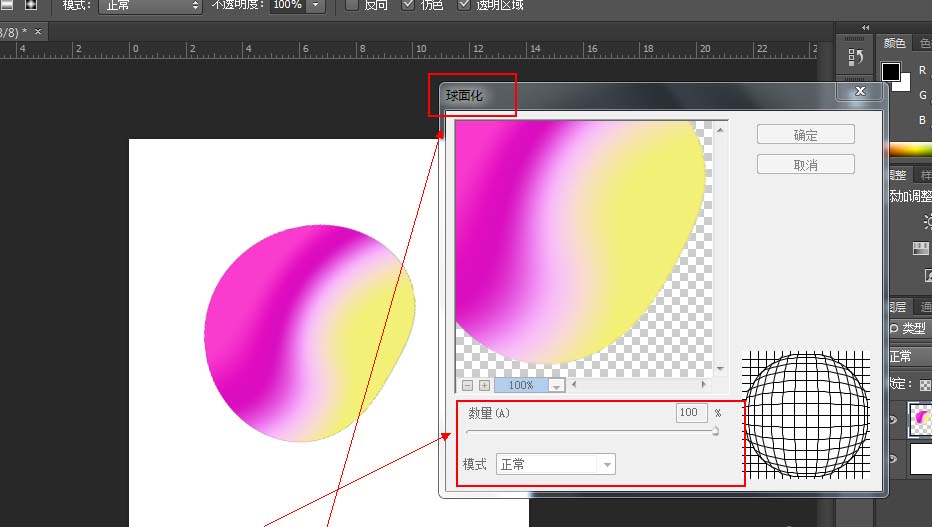Uncheck the 仿色 (Dither) checkbox
Viewport: 932px width, 527px height.
408,5
